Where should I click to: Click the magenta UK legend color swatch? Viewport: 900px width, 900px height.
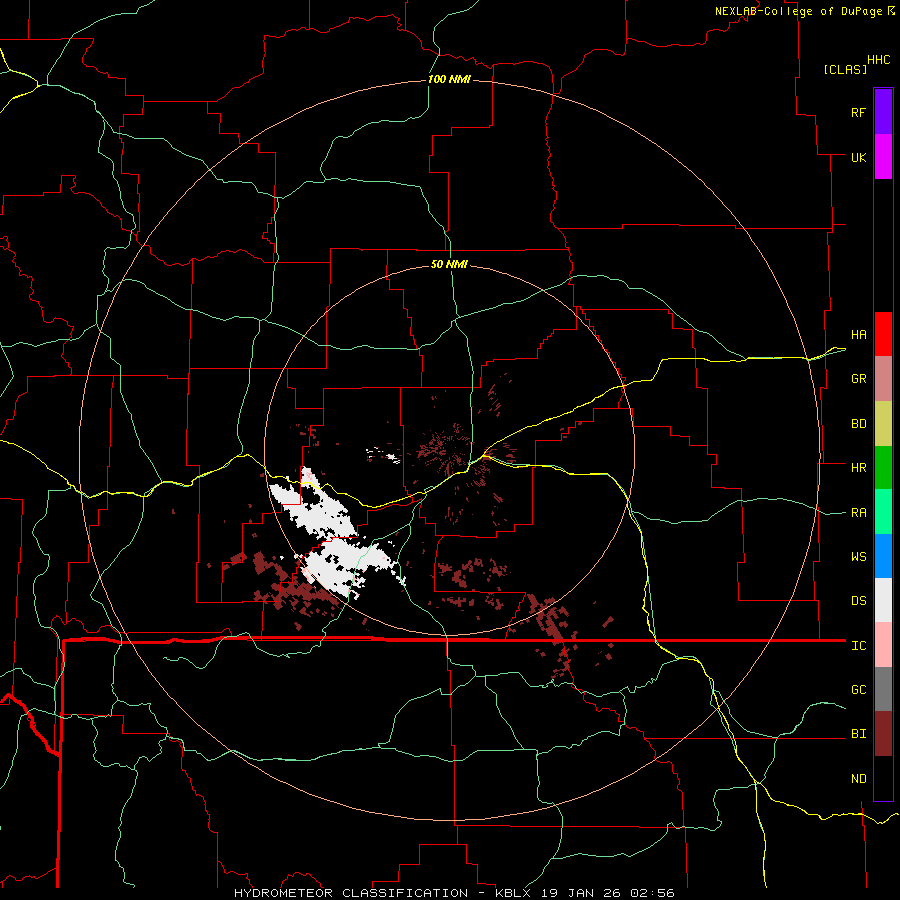tap(883, 157)
